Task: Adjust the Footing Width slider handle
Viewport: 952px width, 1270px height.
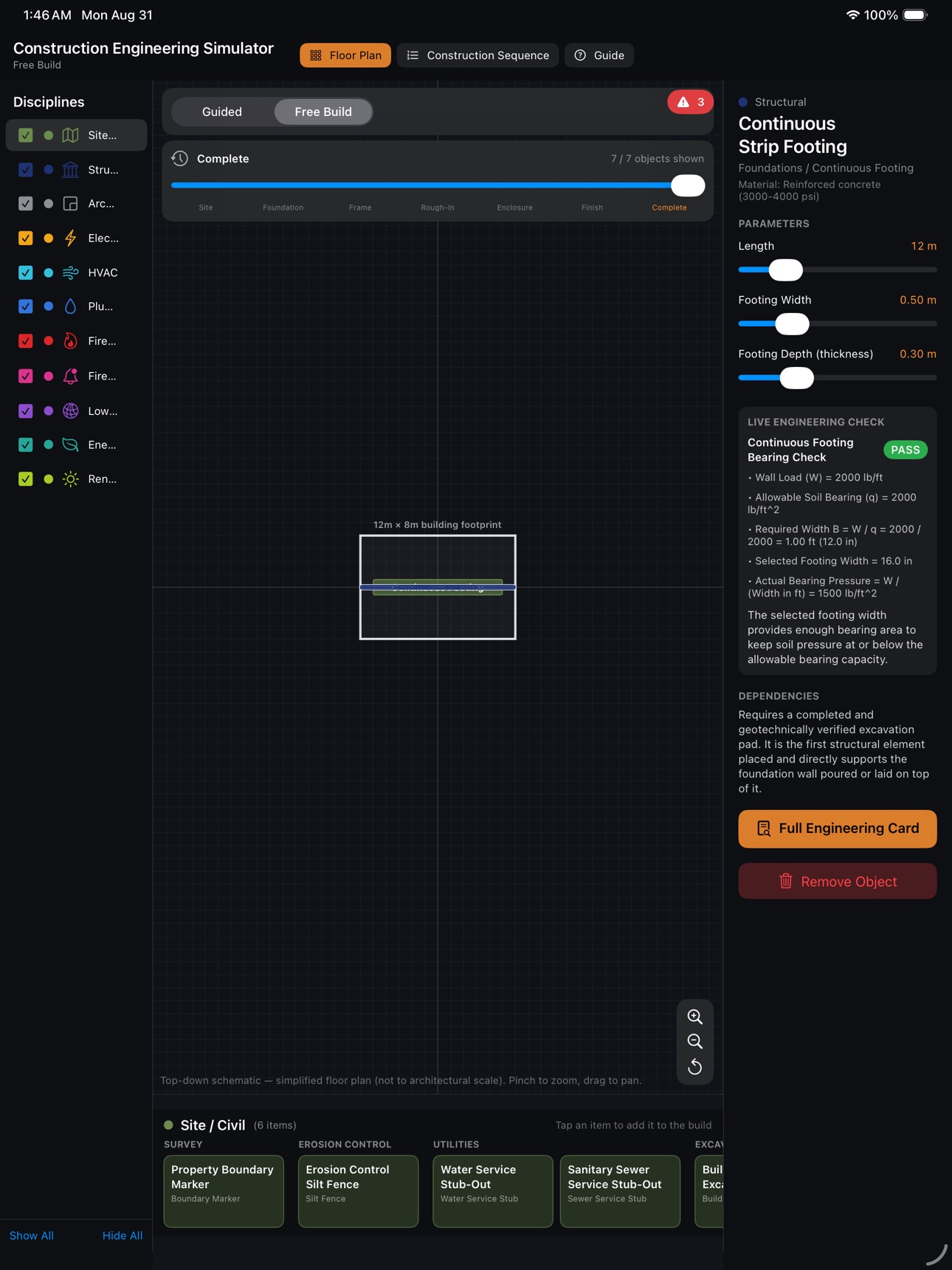Action: (x=793, y=324)
